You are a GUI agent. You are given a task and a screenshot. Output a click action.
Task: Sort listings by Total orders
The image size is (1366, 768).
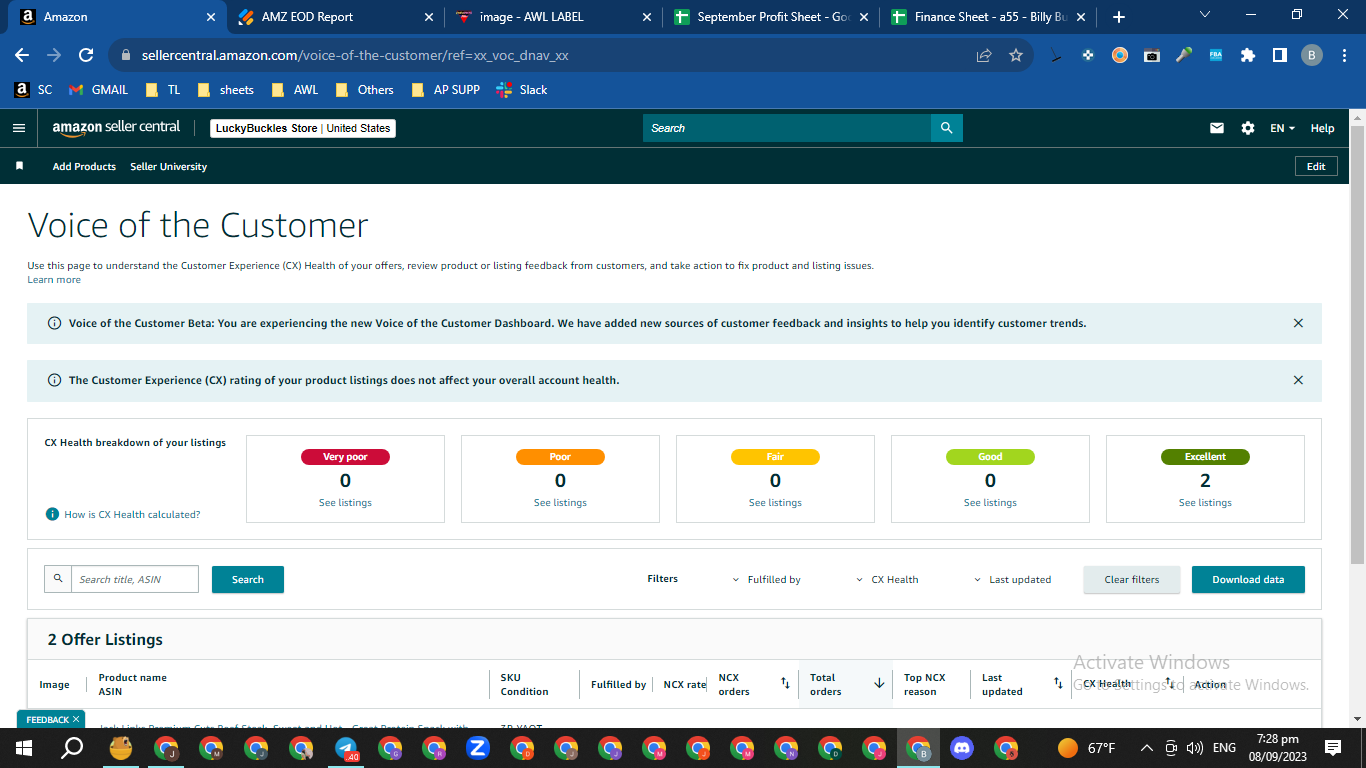(x=879, y=684)
